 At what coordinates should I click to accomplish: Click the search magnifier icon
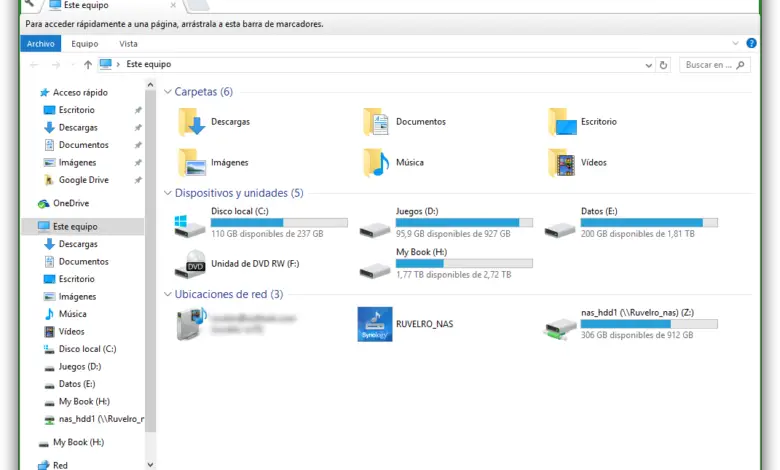pyautogui.click(x=740, y=65)
